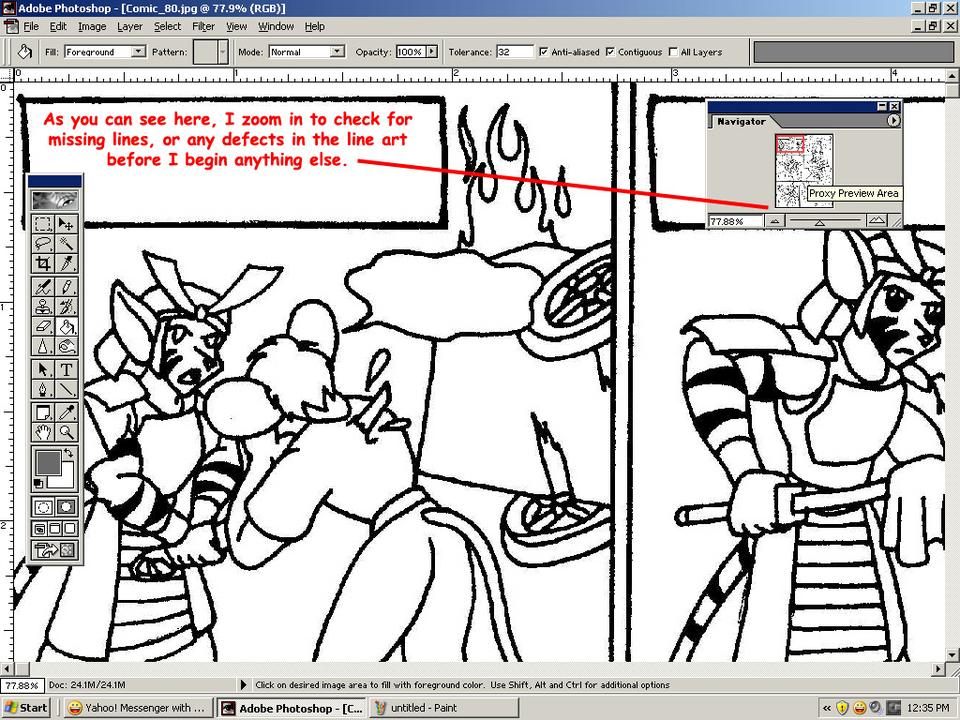
Task: Open the Filter menu
Action: (203, 26)
